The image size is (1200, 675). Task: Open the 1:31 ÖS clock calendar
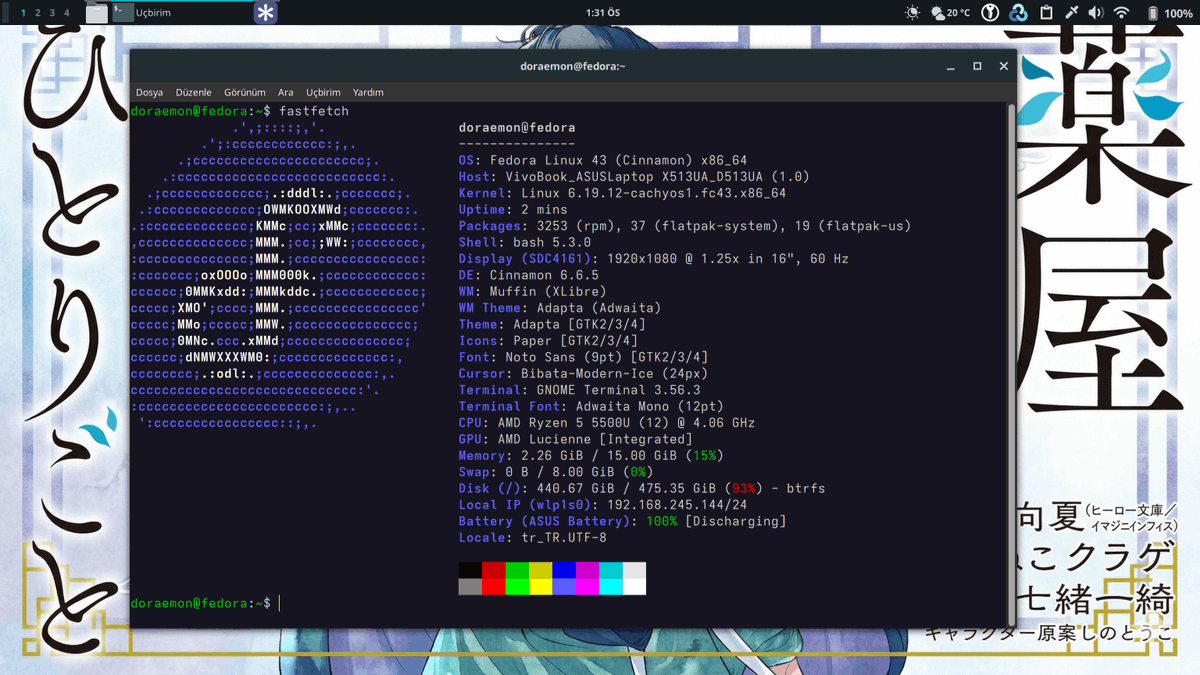click(601, 13)
